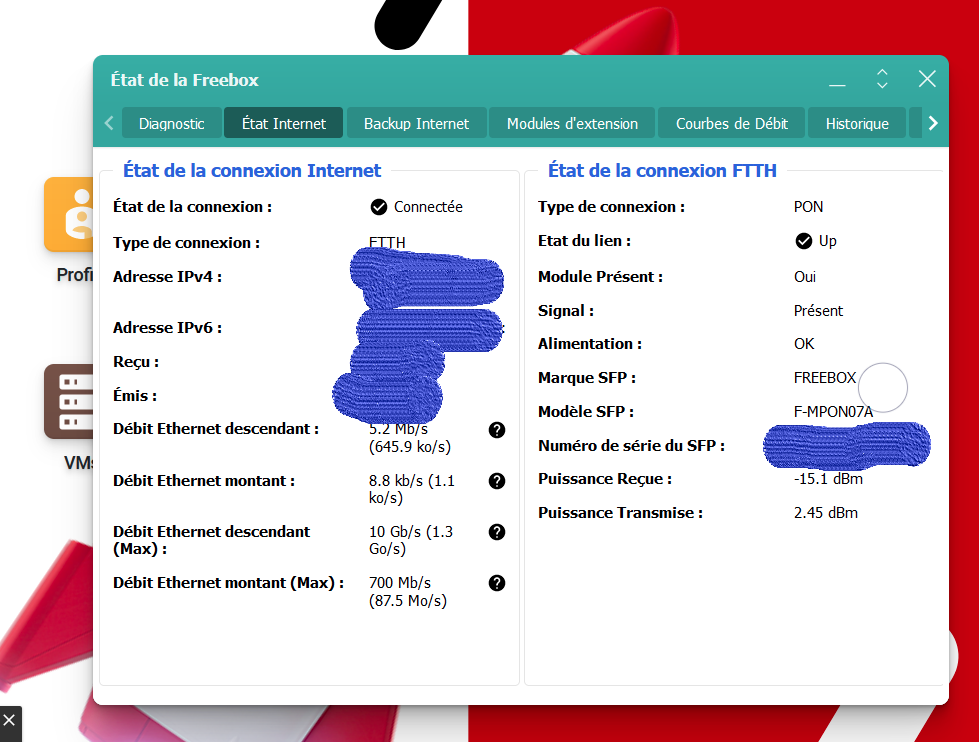Open help for Débit Ethernet descendant (Max)
979x742 pixels.
(497, 532)
